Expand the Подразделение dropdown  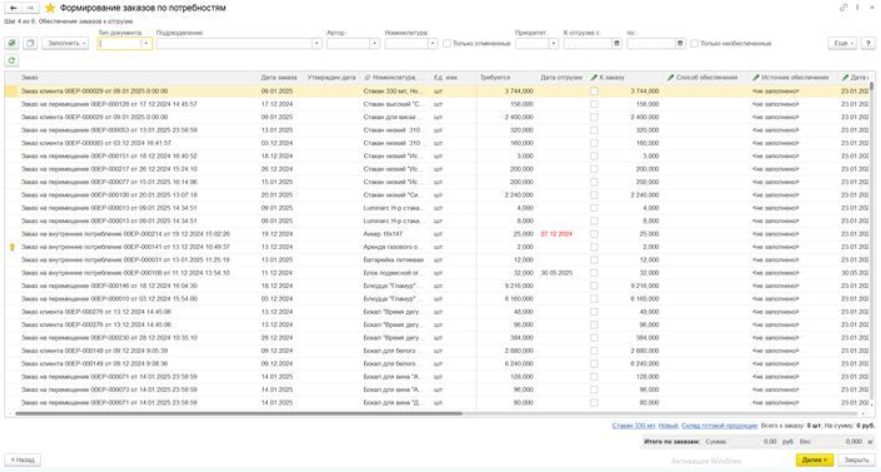coord(317,44)
